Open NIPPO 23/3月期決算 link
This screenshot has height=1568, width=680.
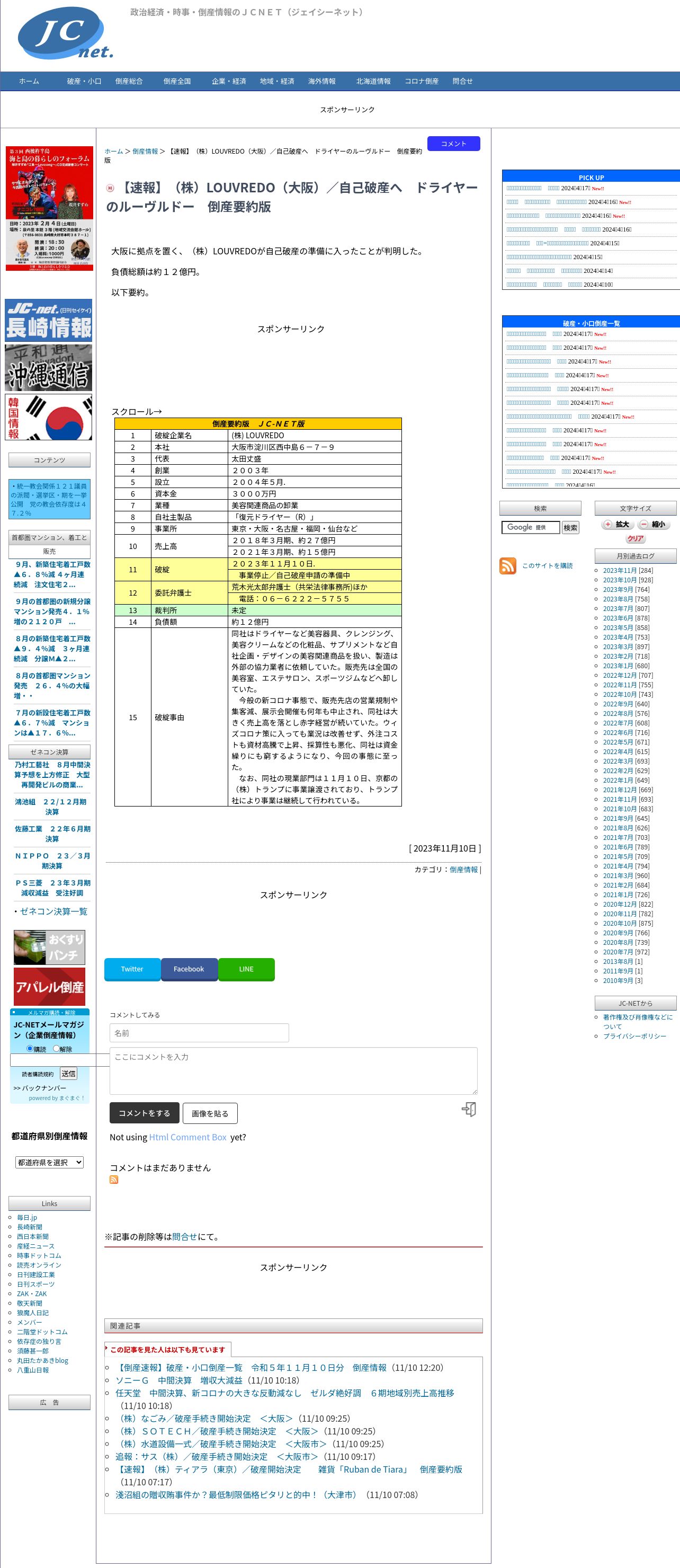[52, 861]
